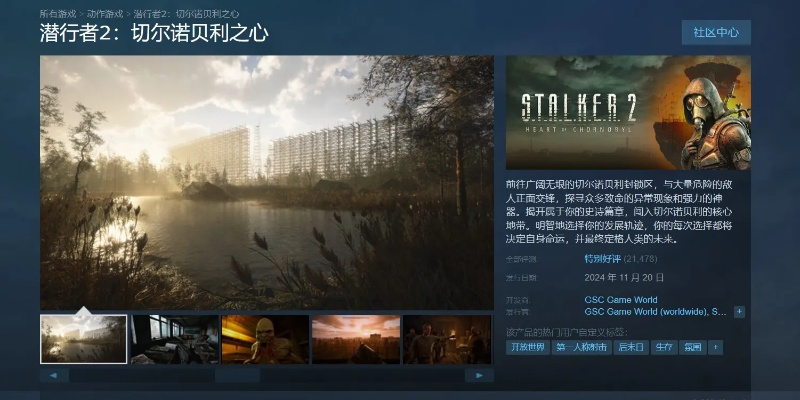Click the S.T.A.L.K.E.R. 2 header capsule image
This screenshot has height=400, width=800.
coord(628,112)
